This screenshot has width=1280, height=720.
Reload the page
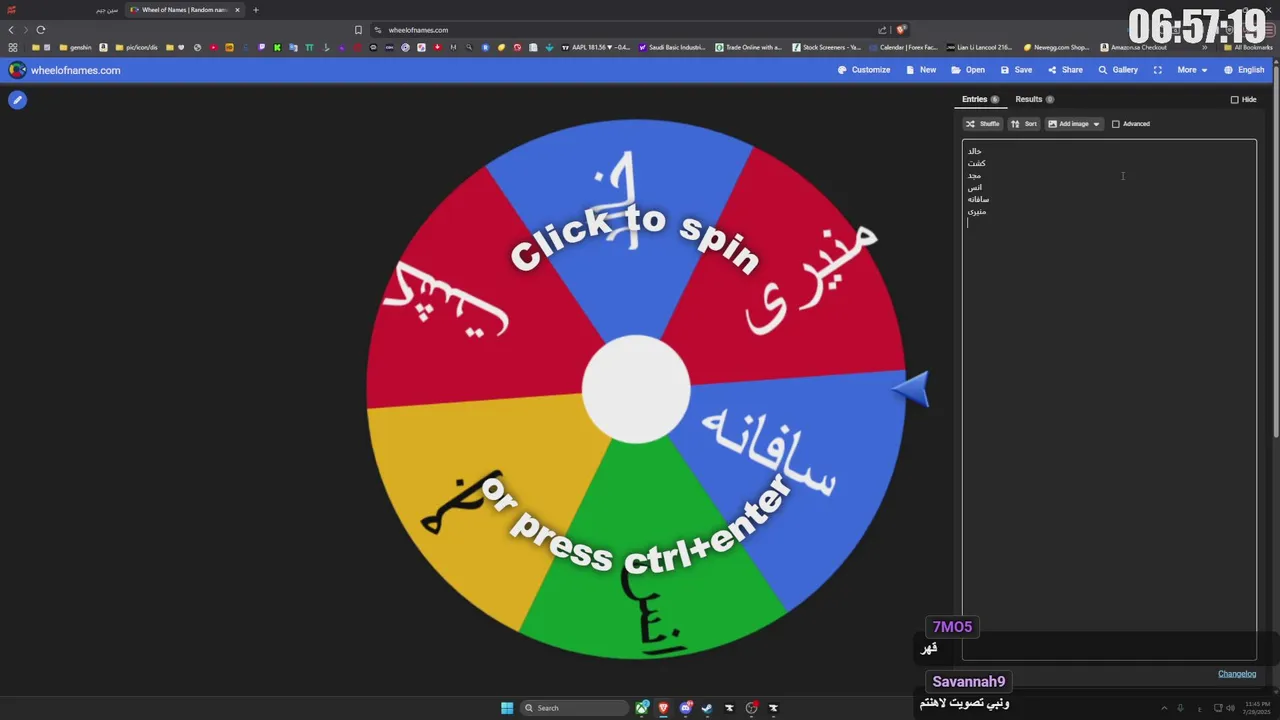40,30
